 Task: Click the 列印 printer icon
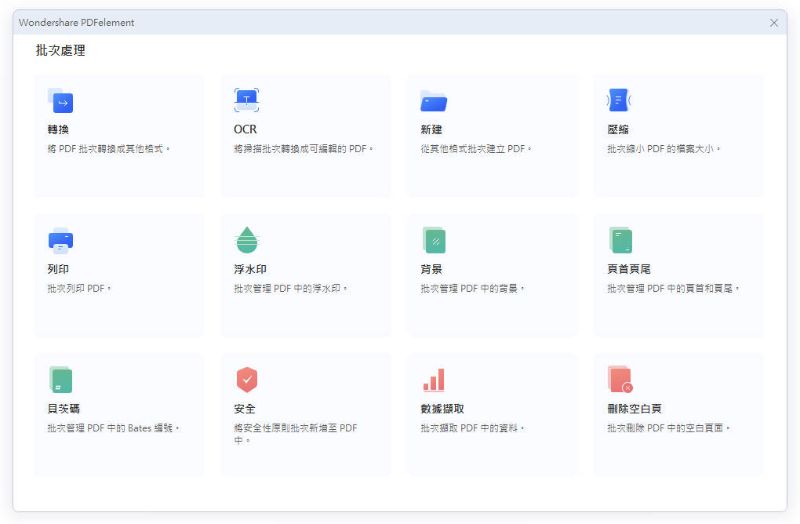pyautogui.click(x=60, y=240)
